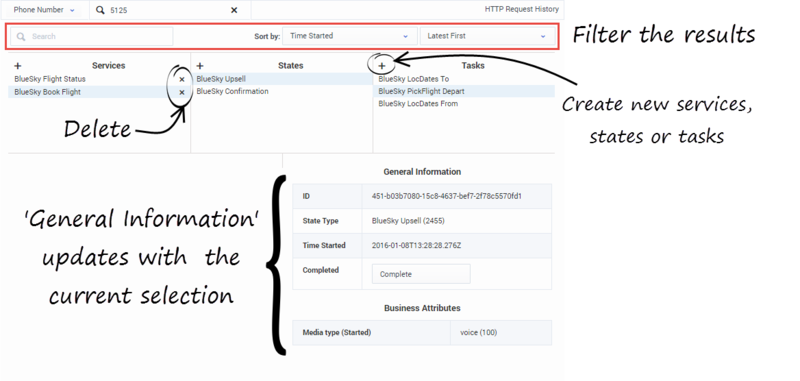Image resolution: width=800 pixels, height=381 pixels.
Task: Select the BlueSky Confirmation state
Action: [232, 91]
